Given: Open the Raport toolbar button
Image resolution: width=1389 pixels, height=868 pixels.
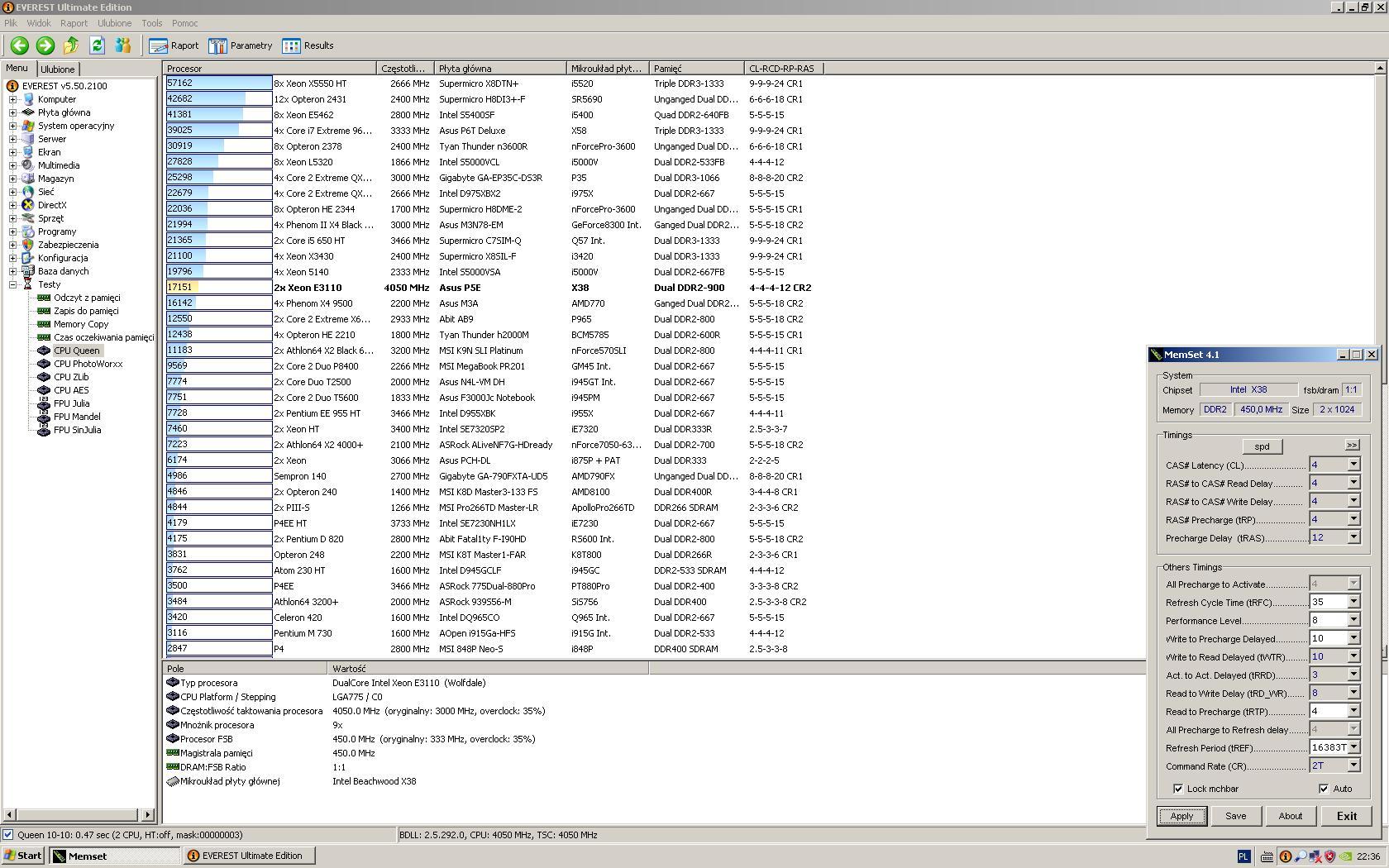Looking at the screenshot, I should [x=174, y=46].
